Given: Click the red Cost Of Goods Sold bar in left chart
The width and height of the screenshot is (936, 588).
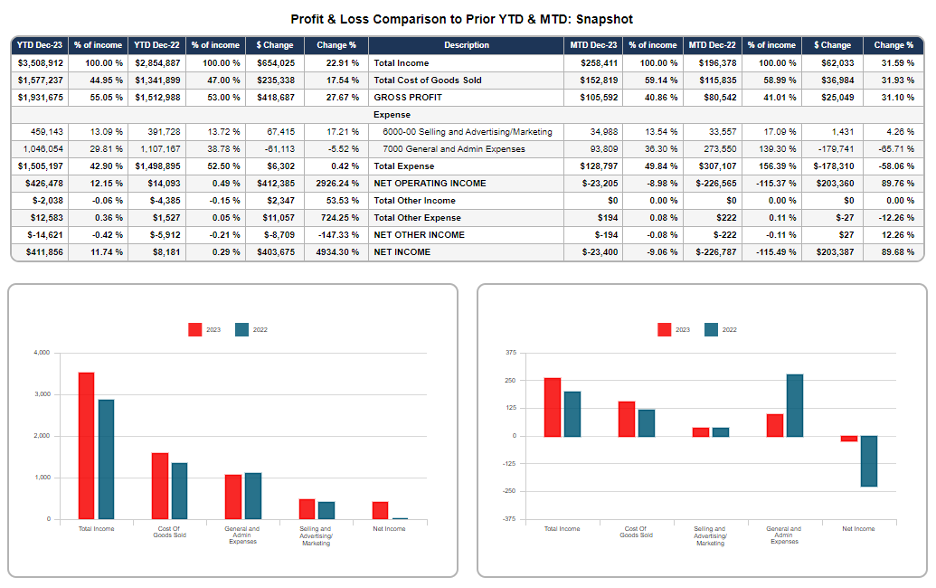Looking at the screenshot, I should click(160, 486).
